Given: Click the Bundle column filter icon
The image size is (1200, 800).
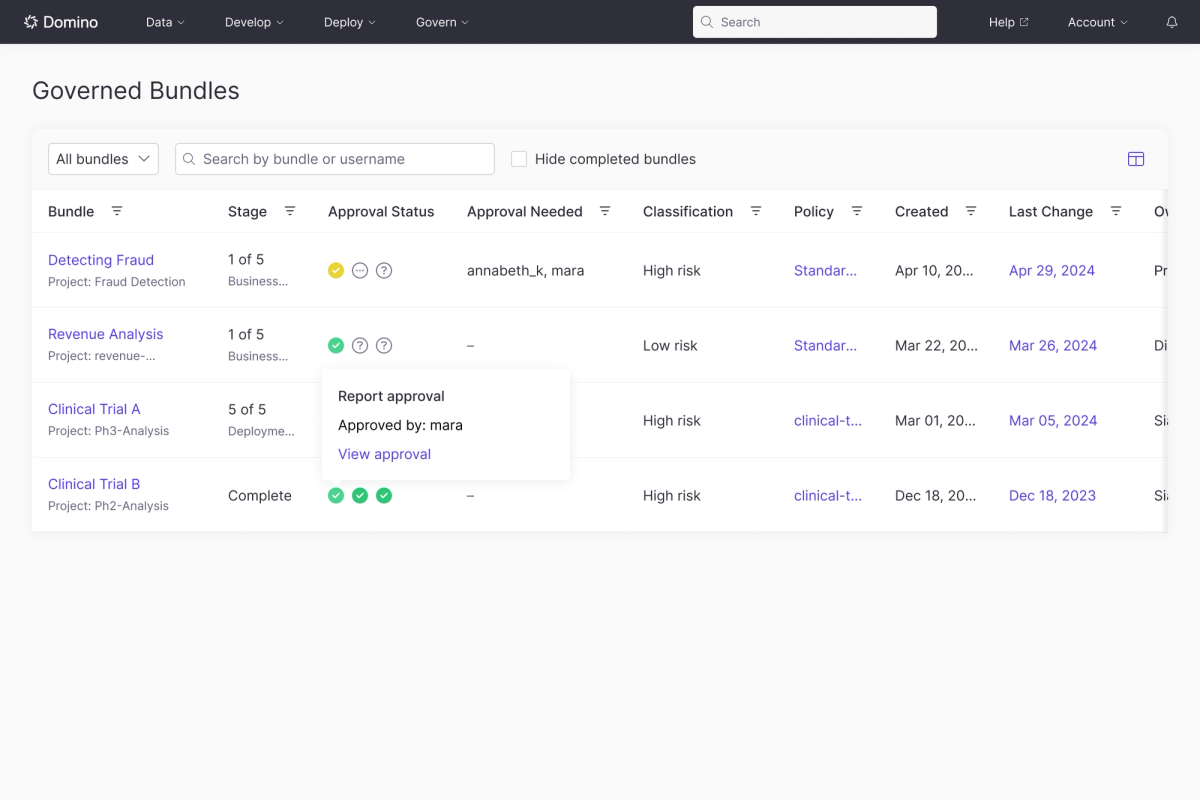Looking at the screenshot, I should [x=117, y=211].
